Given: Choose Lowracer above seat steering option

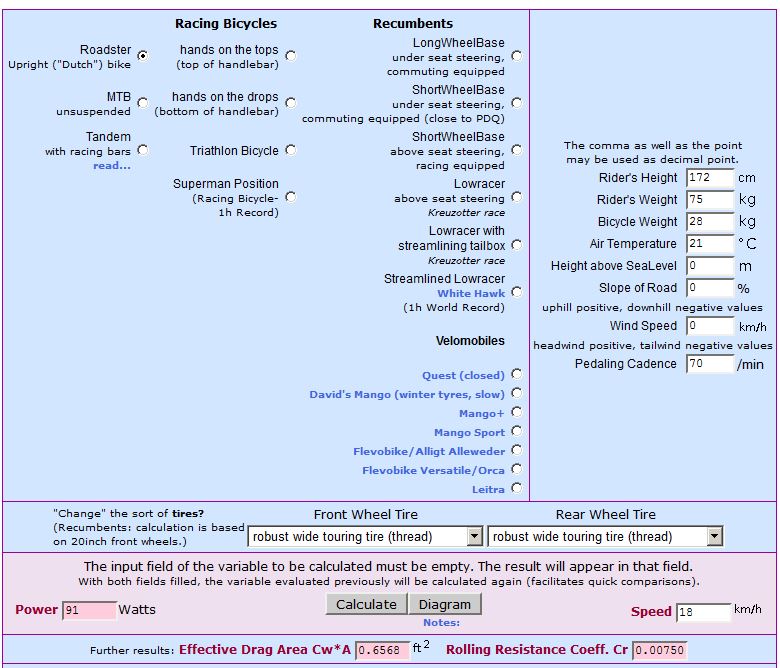Looking at the screenshot, I should (x=517, y=197).
